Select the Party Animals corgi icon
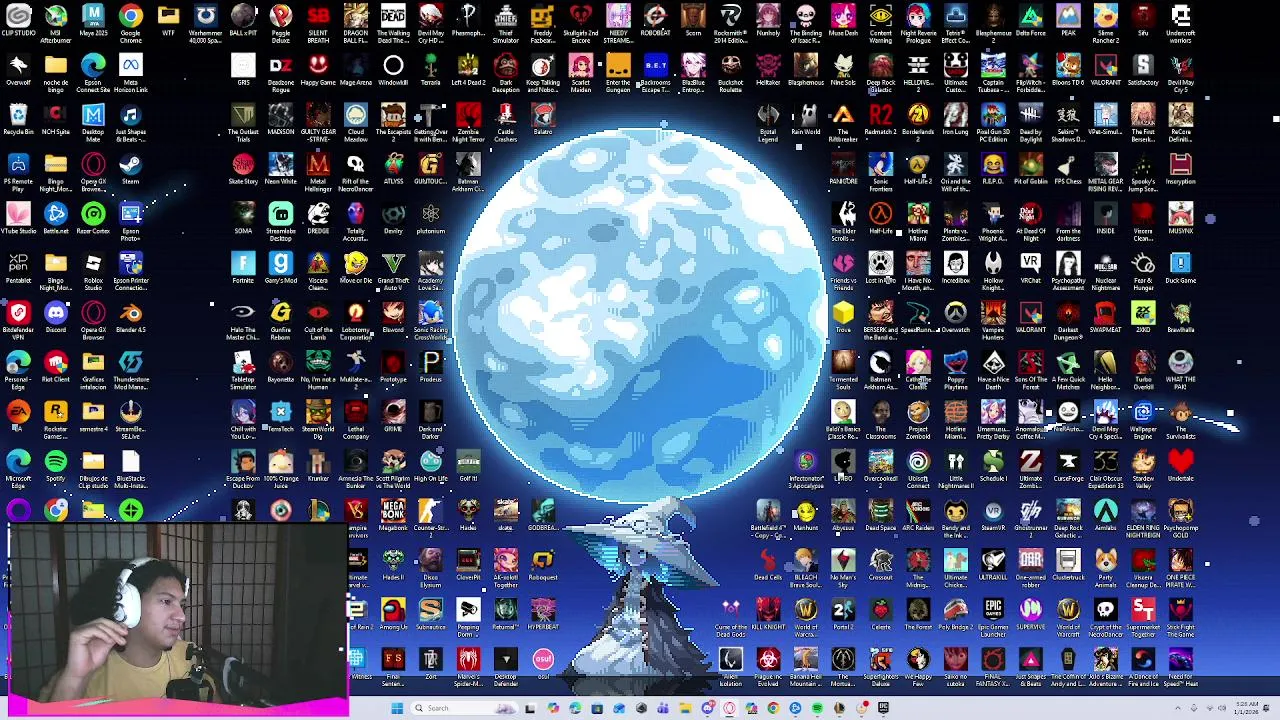The width and height of the screenshot is (1280, 720). [x=1106, y=567]
